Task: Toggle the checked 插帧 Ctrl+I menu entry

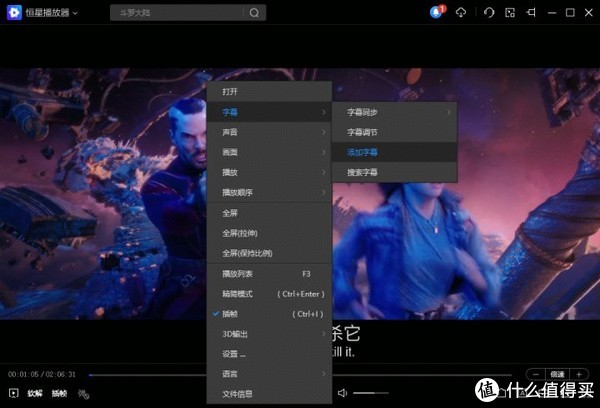Action: [269, 314]
